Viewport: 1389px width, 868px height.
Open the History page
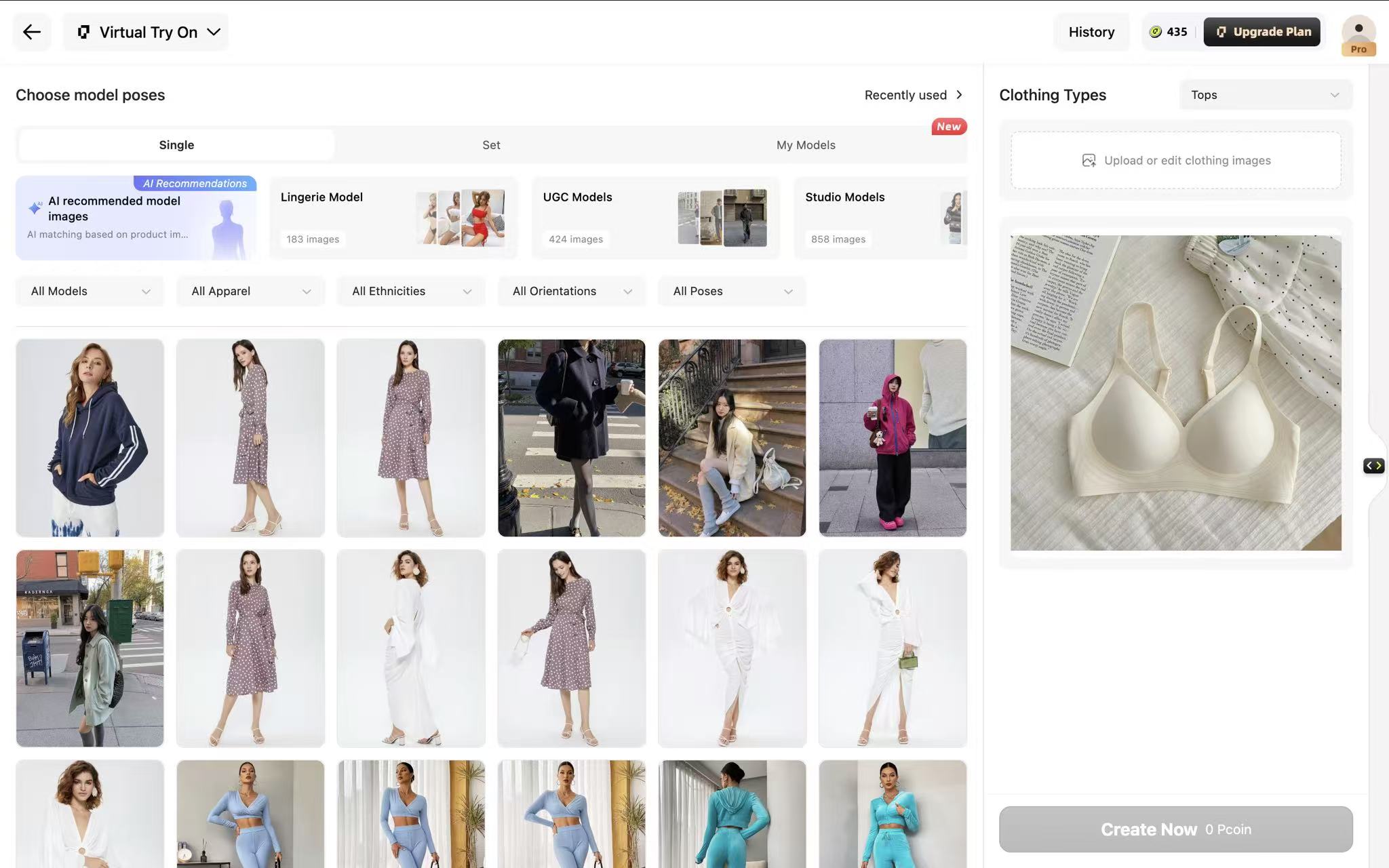pos(1091,32)
